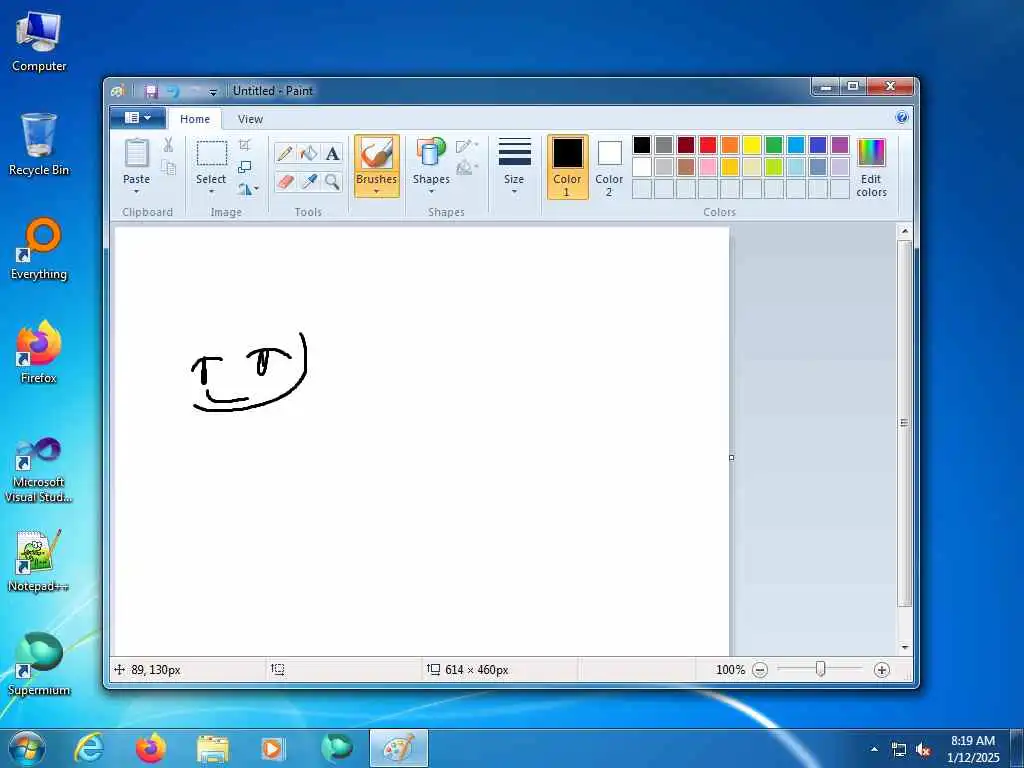This screenshot has width=1024, height=768.
Task: Select the Fill with color bucket tool
Action: coord(308,153)
